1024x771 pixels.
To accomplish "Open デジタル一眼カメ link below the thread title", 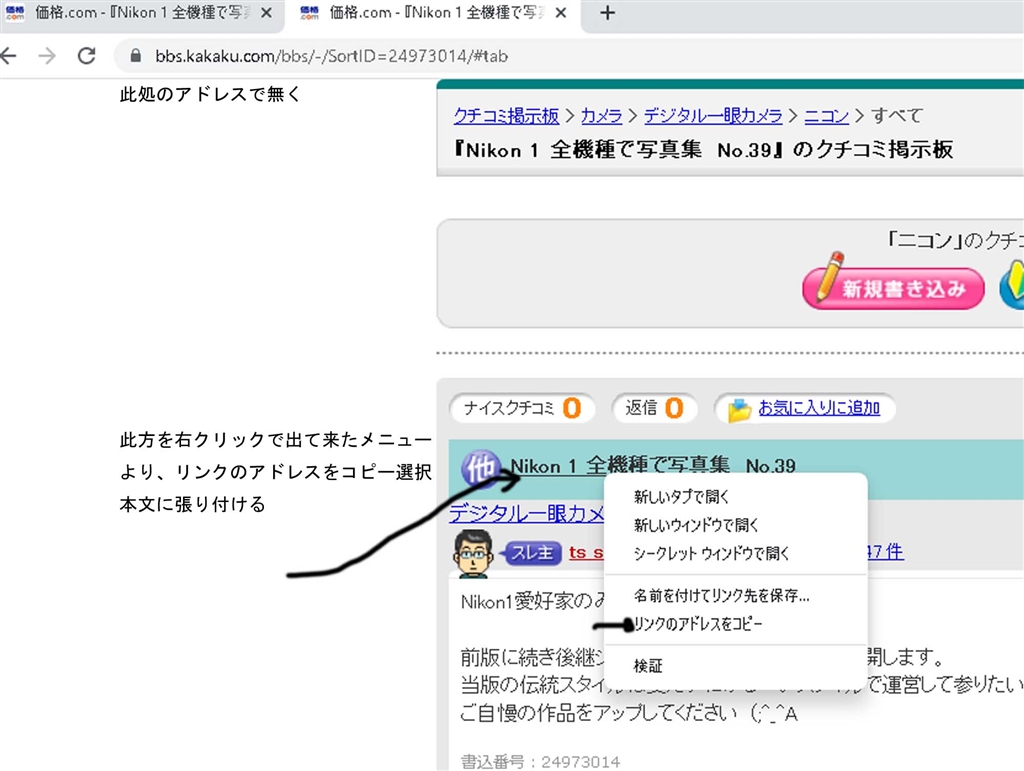I will pos(526,514).
